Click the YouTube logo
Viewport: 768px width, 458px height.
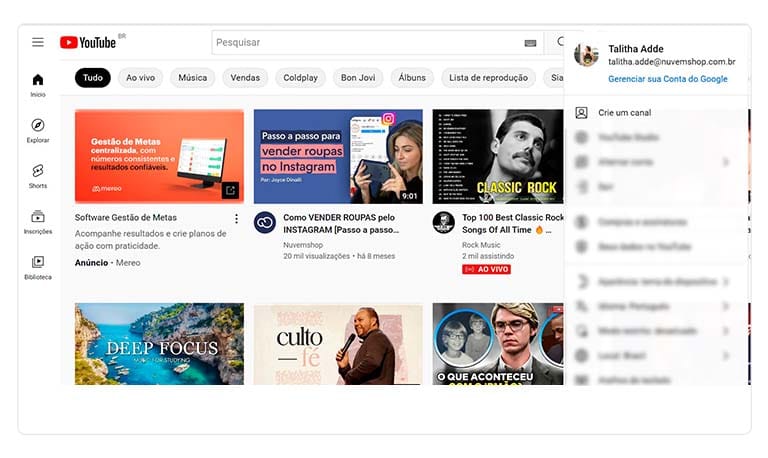point(89,42)
